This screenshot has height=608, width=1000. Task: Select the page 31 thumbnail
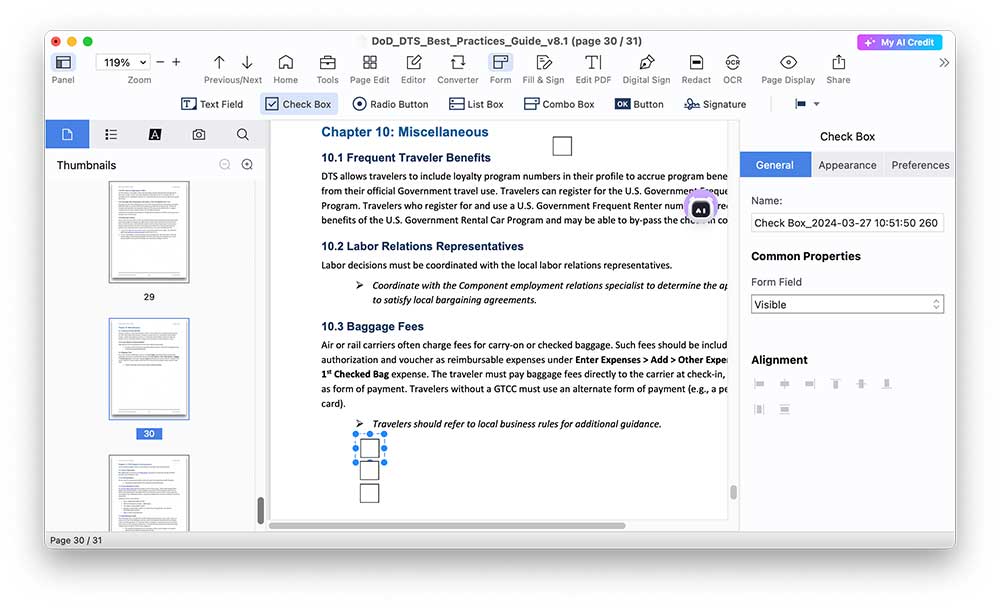pyautogui.click(x=149, y=493)
